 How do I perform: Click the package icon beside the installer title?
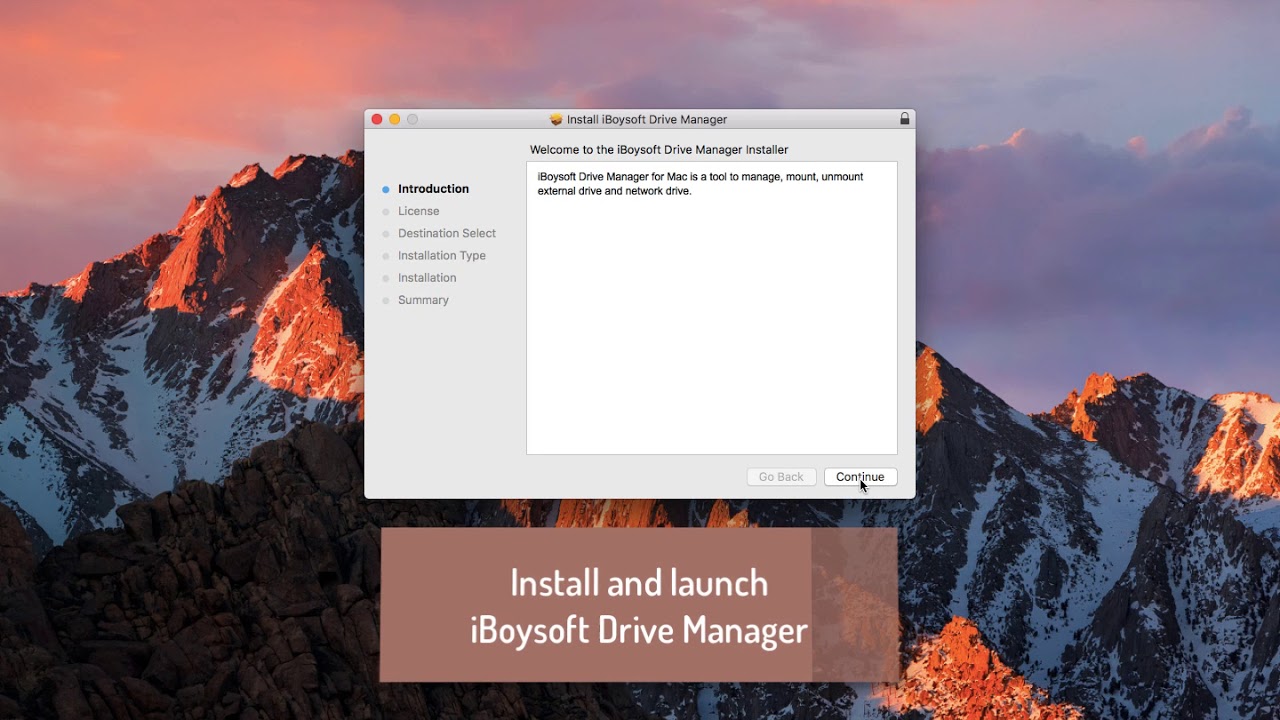coord(556,119)
